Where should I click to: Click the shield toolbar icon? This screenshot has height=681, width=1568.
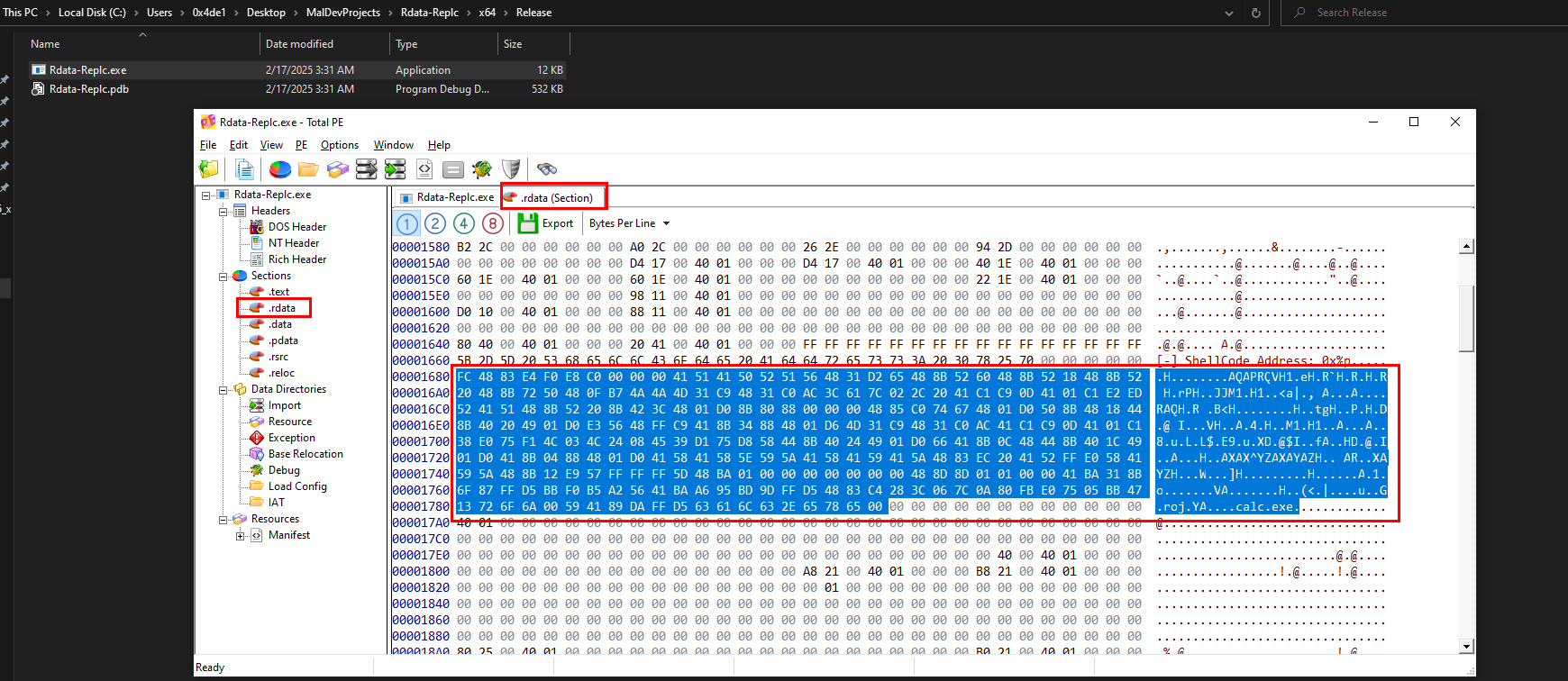pyautogui.click(x=511, y=168)
